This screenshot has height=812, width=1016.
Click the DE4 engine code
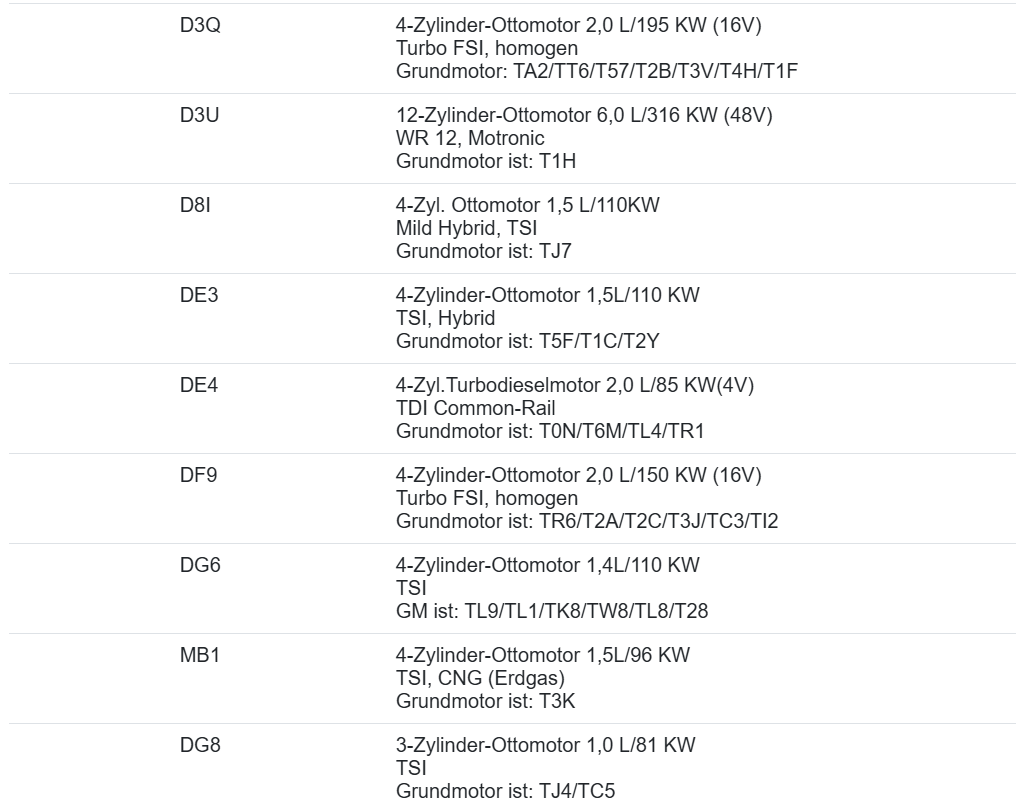coord(199,385)
